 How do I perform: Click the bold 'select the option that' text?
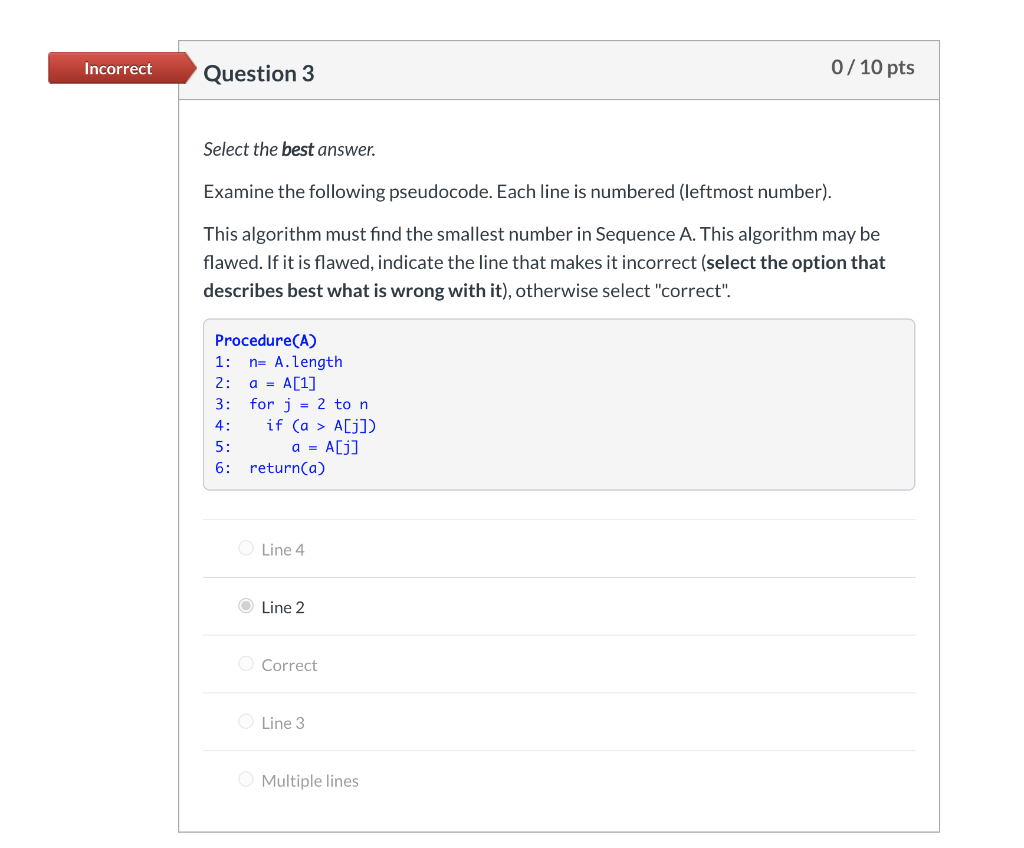click(795, 263)
